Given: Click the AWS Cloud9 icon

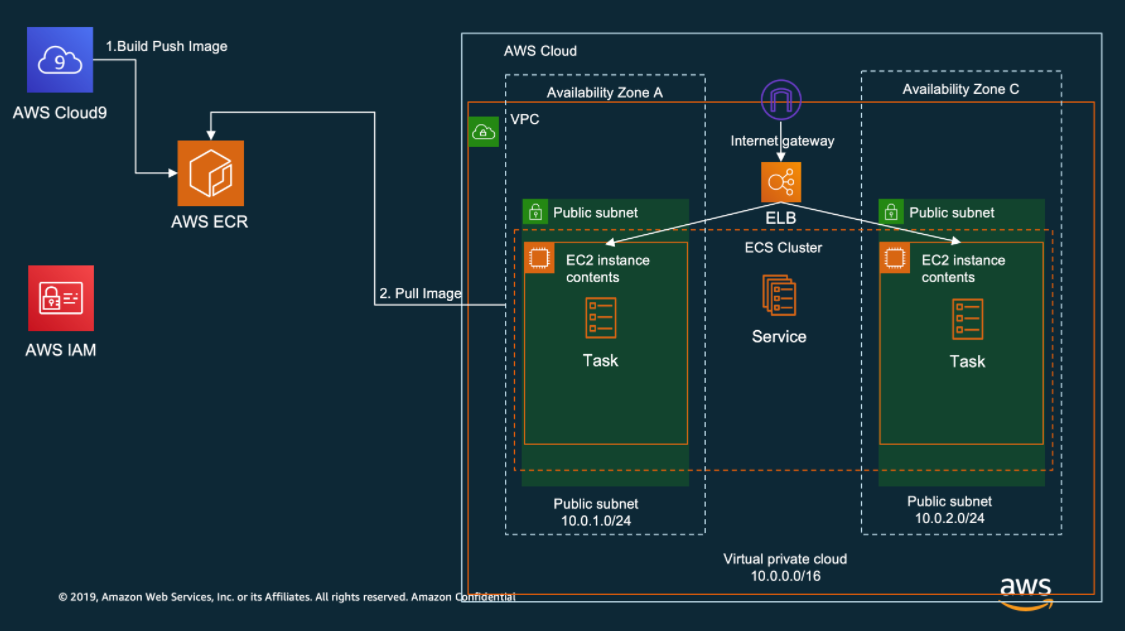Looking at the screenshot, I should 60,60.
